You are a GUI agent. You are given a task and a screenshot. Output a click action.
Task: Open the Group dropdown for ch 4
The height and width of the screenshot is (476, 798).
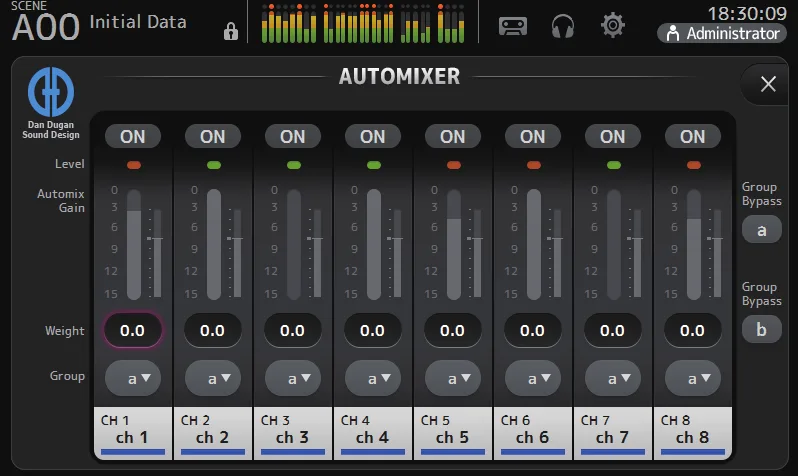pyautogui.click(x=373, y=378)
